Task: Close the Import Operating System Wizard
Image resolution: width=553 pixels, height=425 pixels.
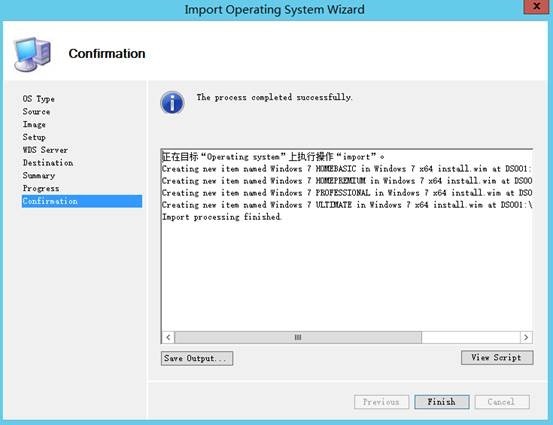Action: 536,6
